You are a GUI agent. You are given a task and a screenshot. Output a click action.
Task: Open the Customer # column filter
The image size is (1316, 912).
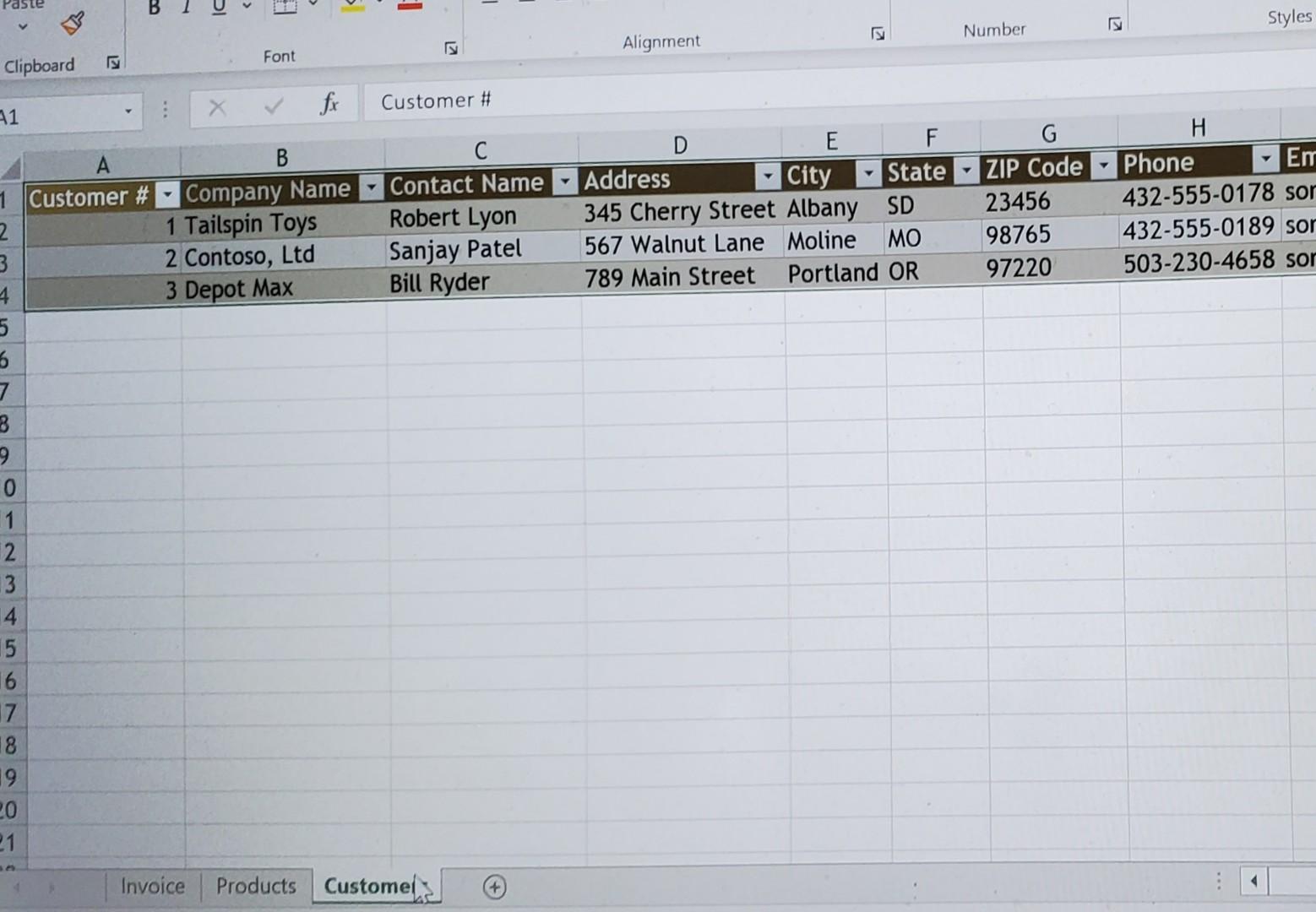(x=167, y=194)
